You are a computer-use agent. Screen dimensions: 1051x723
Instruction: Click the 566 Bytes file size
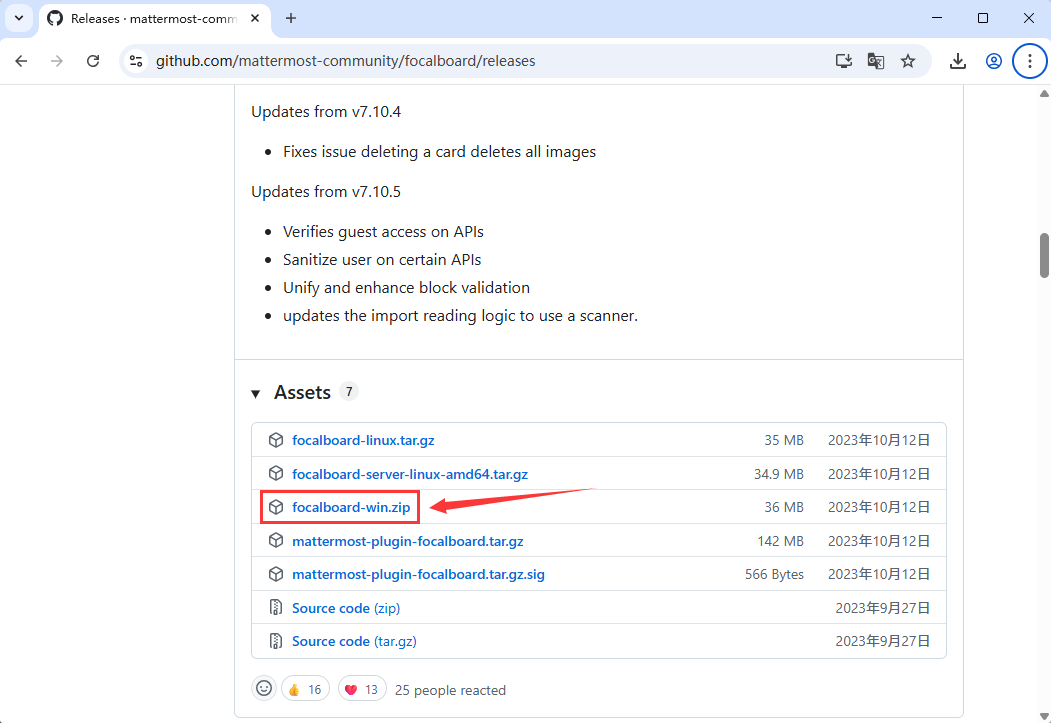click(x=774, y=574)
